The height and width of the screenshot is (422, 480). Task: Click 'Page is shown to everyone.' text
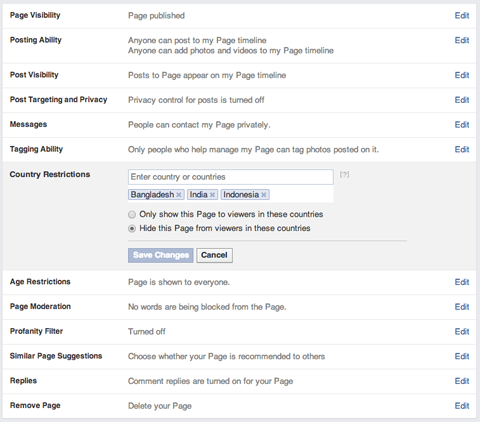(x=179, y=282)
